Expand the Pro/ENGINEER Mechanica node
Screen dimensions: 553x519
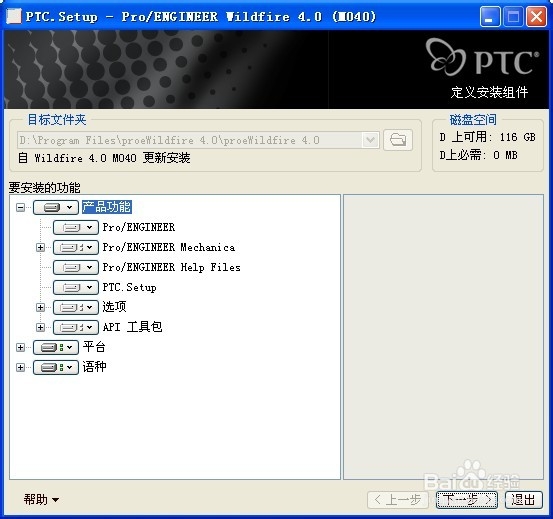(41, 248)
